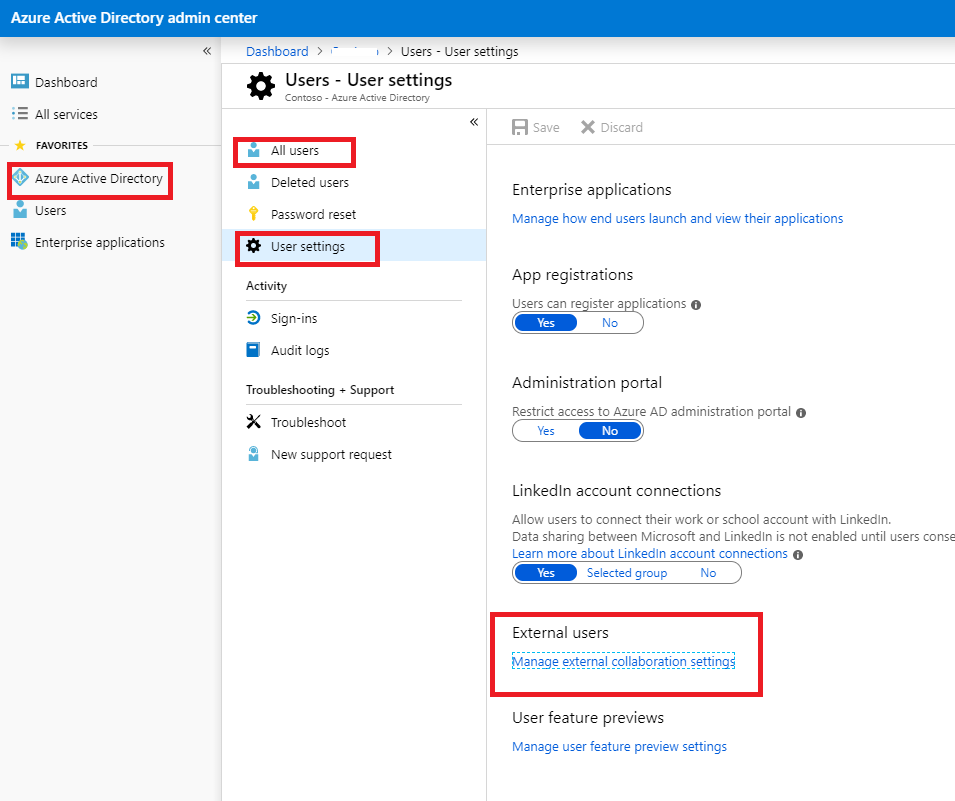The image size is (955, 801).
Task: Click the Dashboard icon in left sidebar
Action: (x=19, y=81)
